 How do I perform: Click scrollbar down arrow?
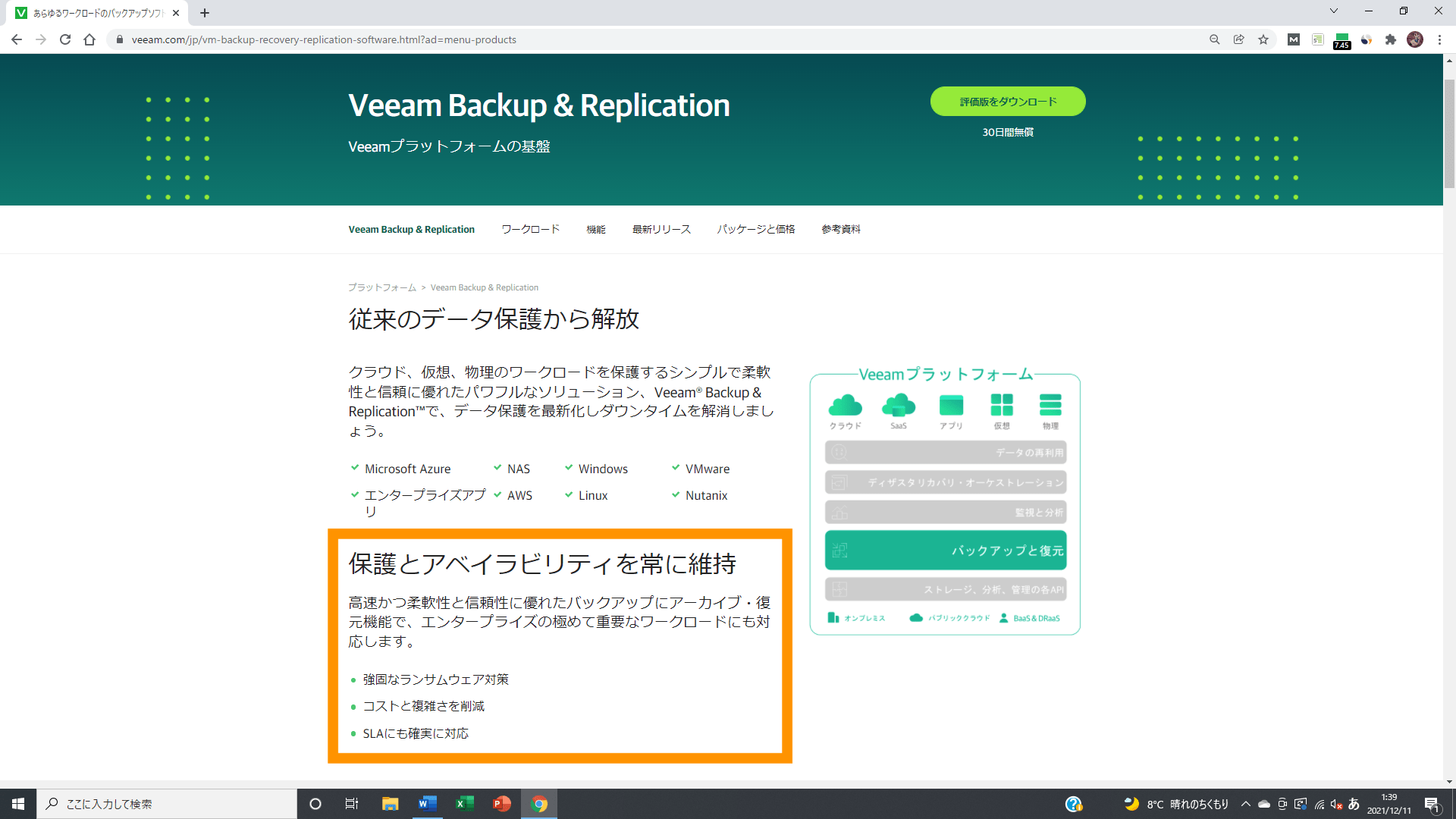(x=1449, y=782)
